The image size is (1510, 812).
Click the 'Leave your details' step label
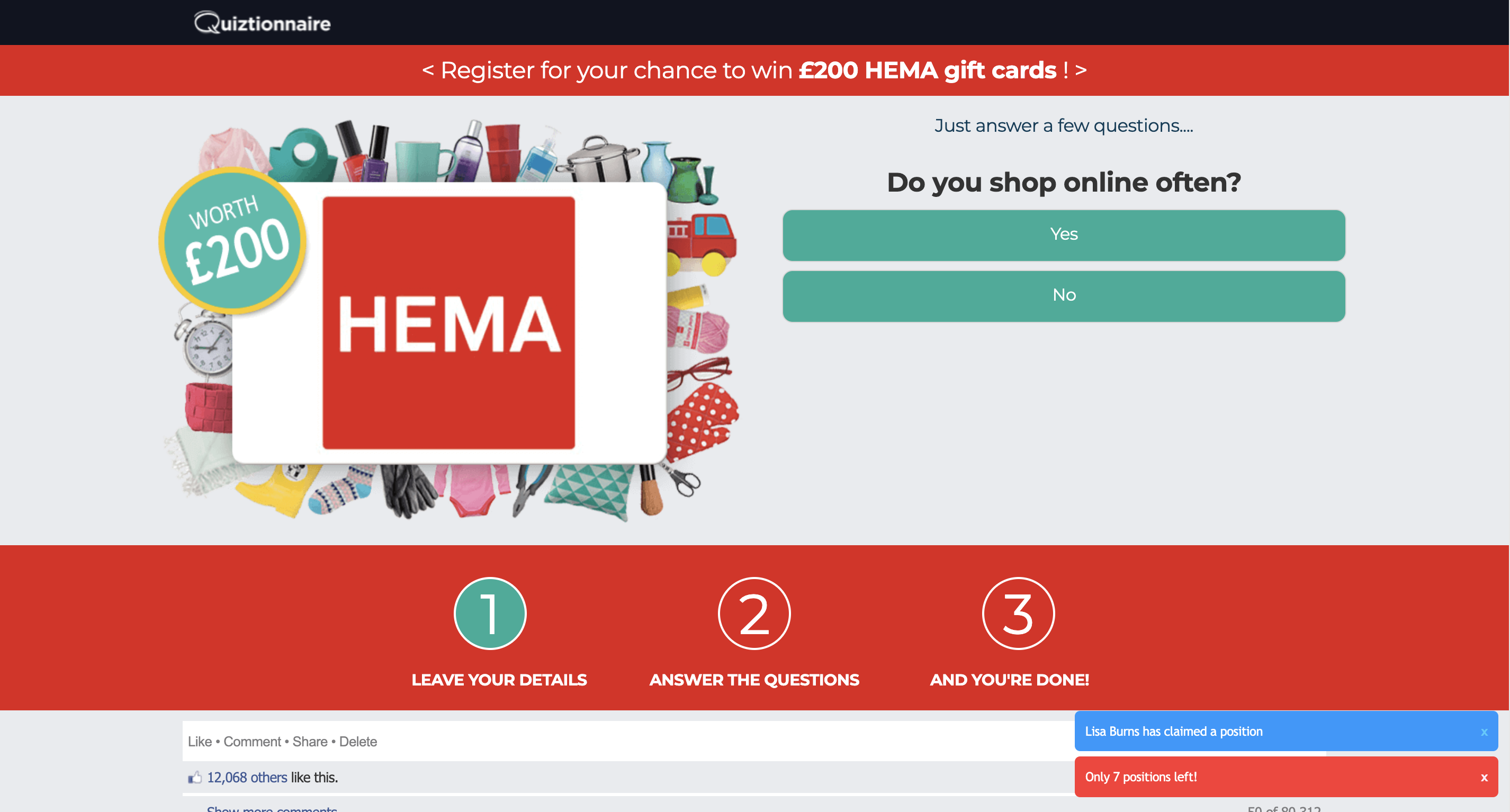(x=499, y=680)
